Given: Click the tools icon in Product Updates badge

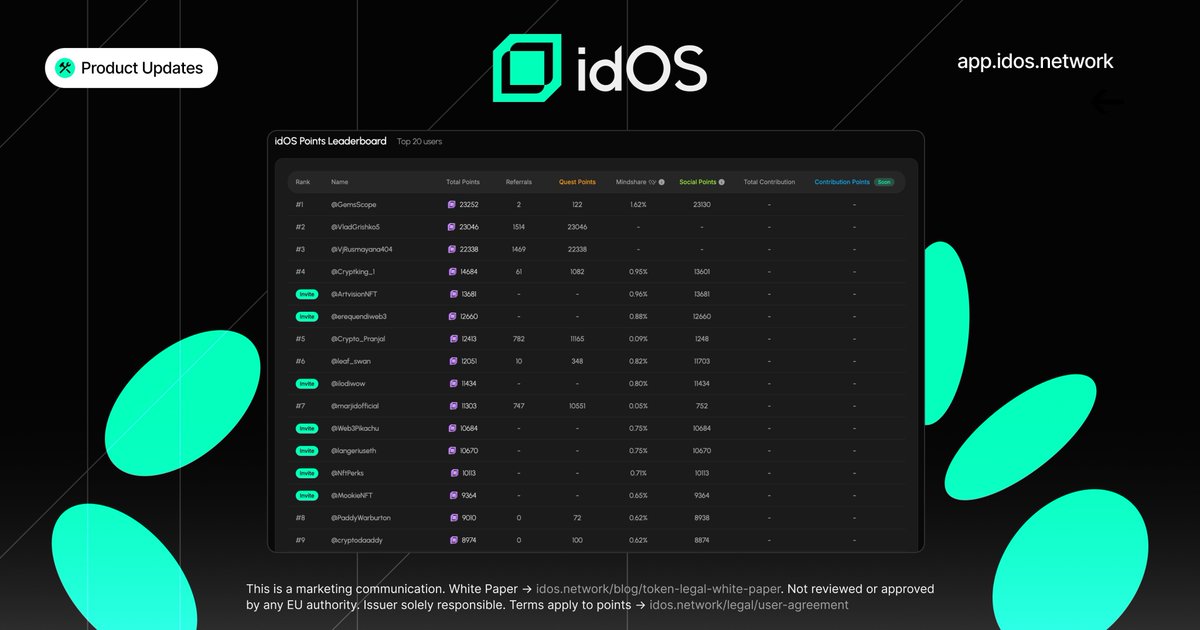Looking at the screenshot, I should pyautogui.click(x=65, y=68).
